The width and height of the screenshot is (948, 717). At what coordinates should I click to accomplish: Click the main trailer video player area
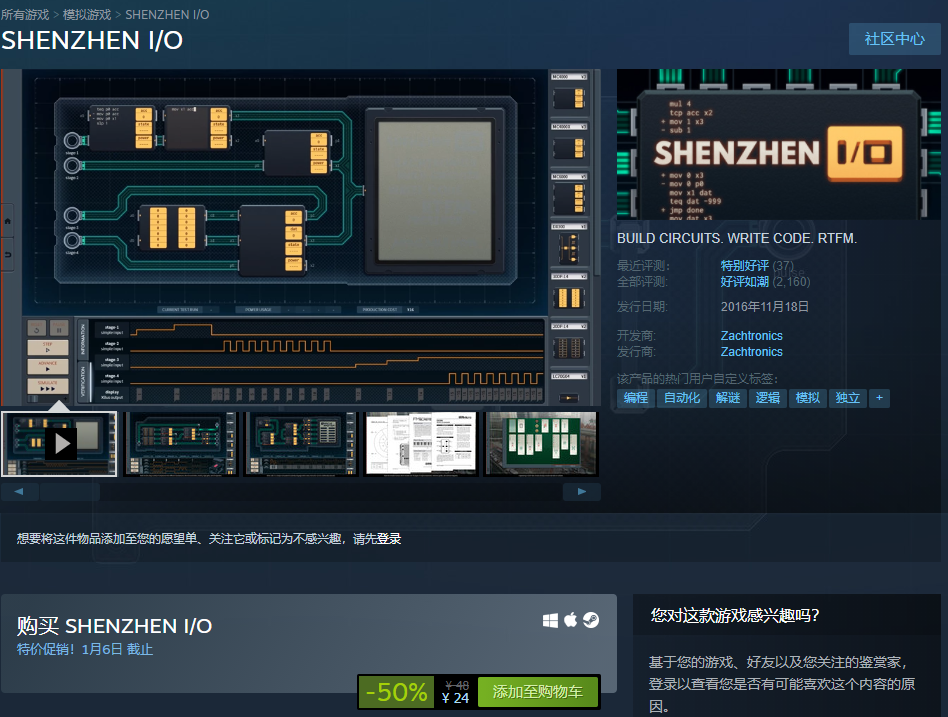pos(300,237)
